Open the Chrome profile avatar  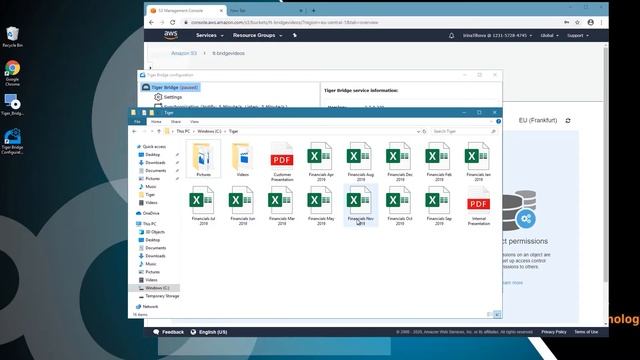tap(590, 22)
